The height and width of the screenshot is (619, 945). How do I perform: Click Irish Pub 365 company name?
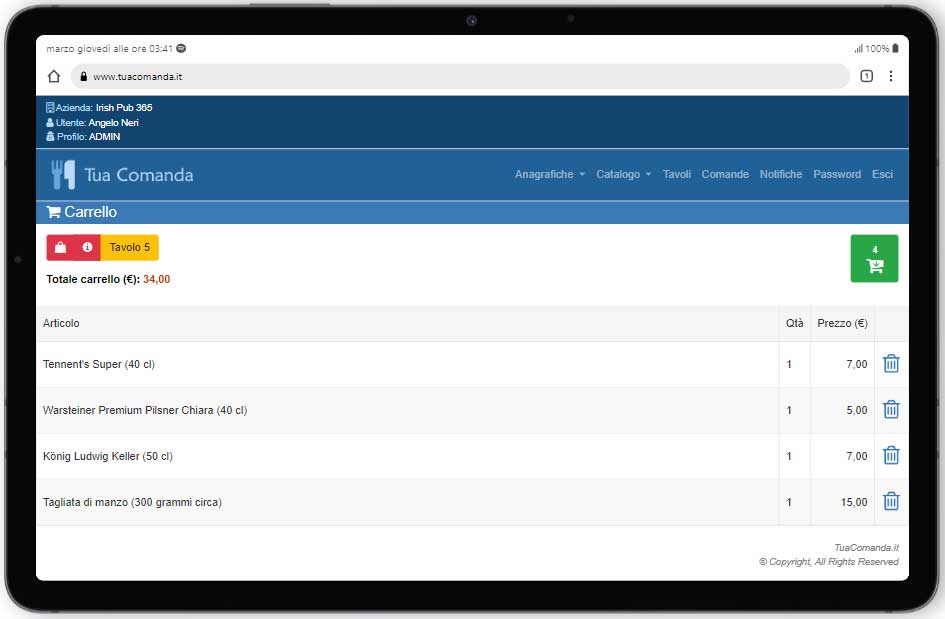(124, 107)
